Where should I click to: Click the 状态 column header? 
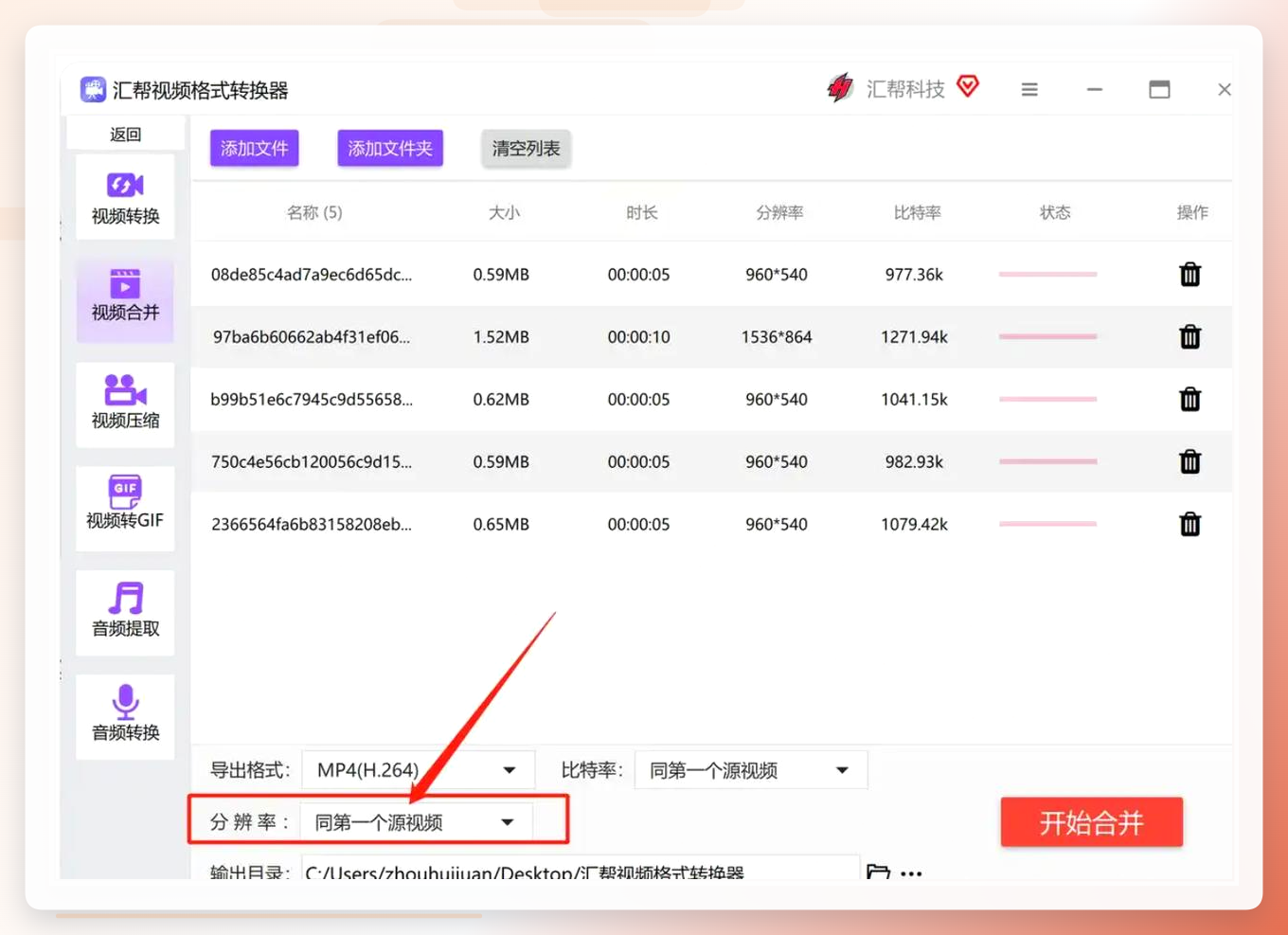point(1054,212)
